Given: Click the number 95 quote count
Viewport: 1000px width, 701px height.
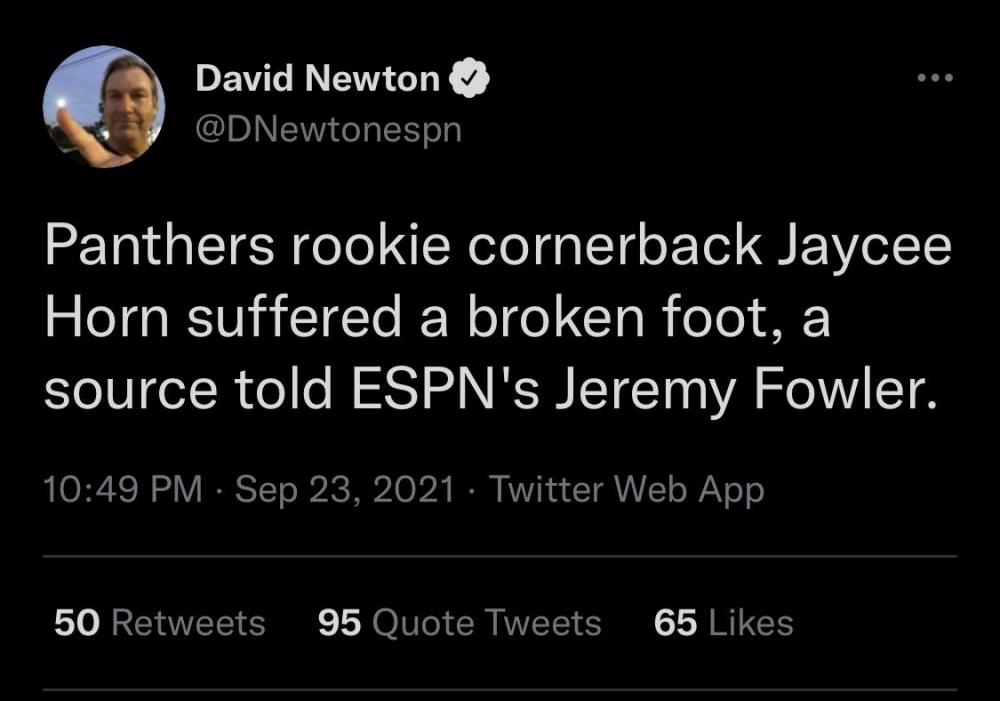Looking at the screenshot, I should (x=340, y=623).
